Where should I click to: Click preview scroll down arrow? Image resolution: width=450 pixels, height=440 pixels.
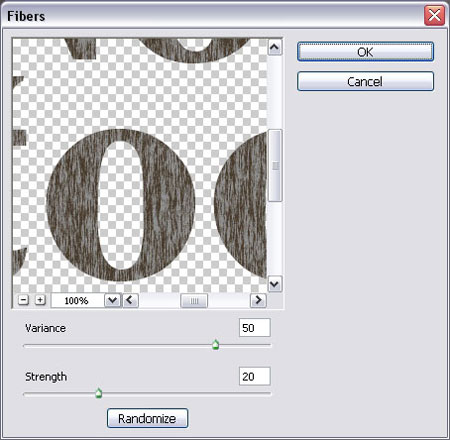[x=274, y=284]
